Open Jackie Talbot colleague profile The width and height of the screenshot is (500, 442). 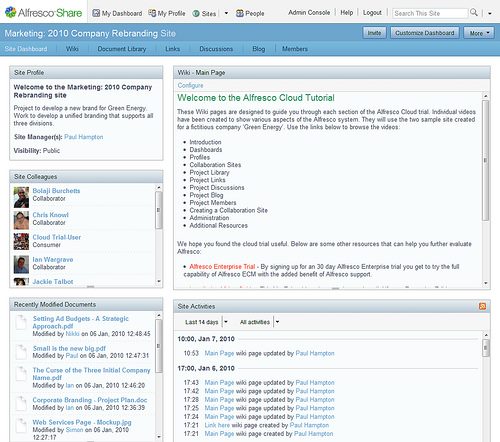53,282
